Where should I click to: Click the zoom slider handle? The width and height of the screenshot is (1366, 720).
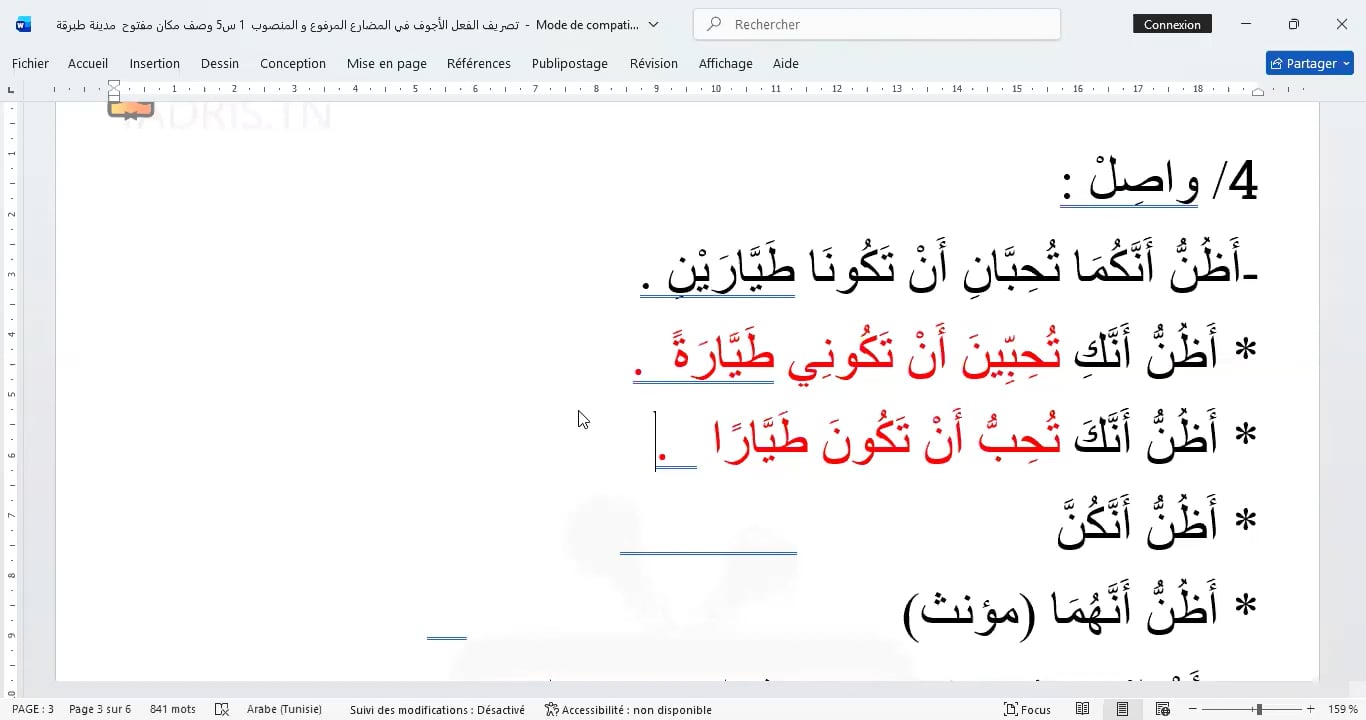click(x=1258, y=709)
